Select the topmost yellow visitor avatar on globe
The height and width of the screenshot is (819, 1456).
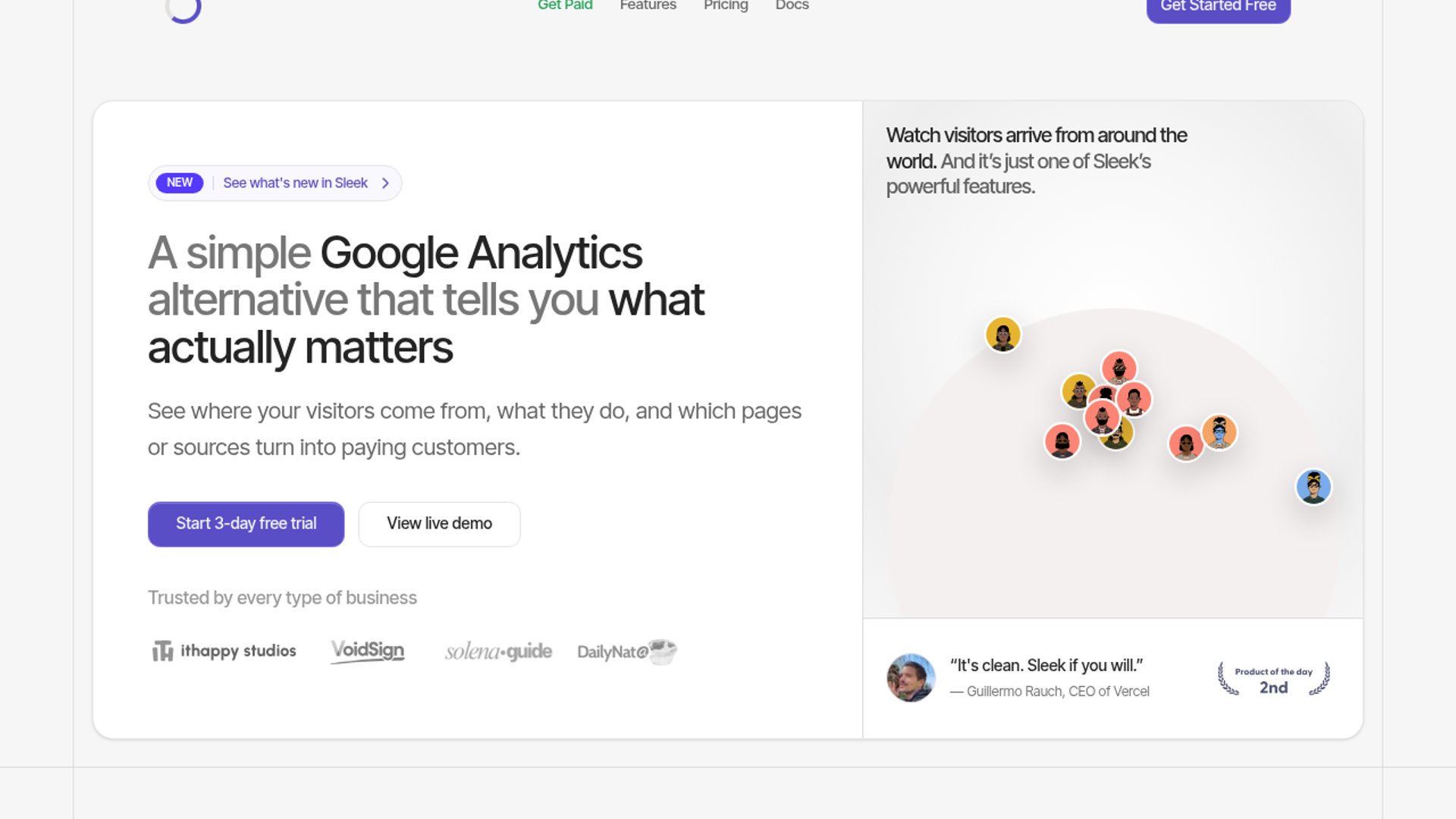1003,334
